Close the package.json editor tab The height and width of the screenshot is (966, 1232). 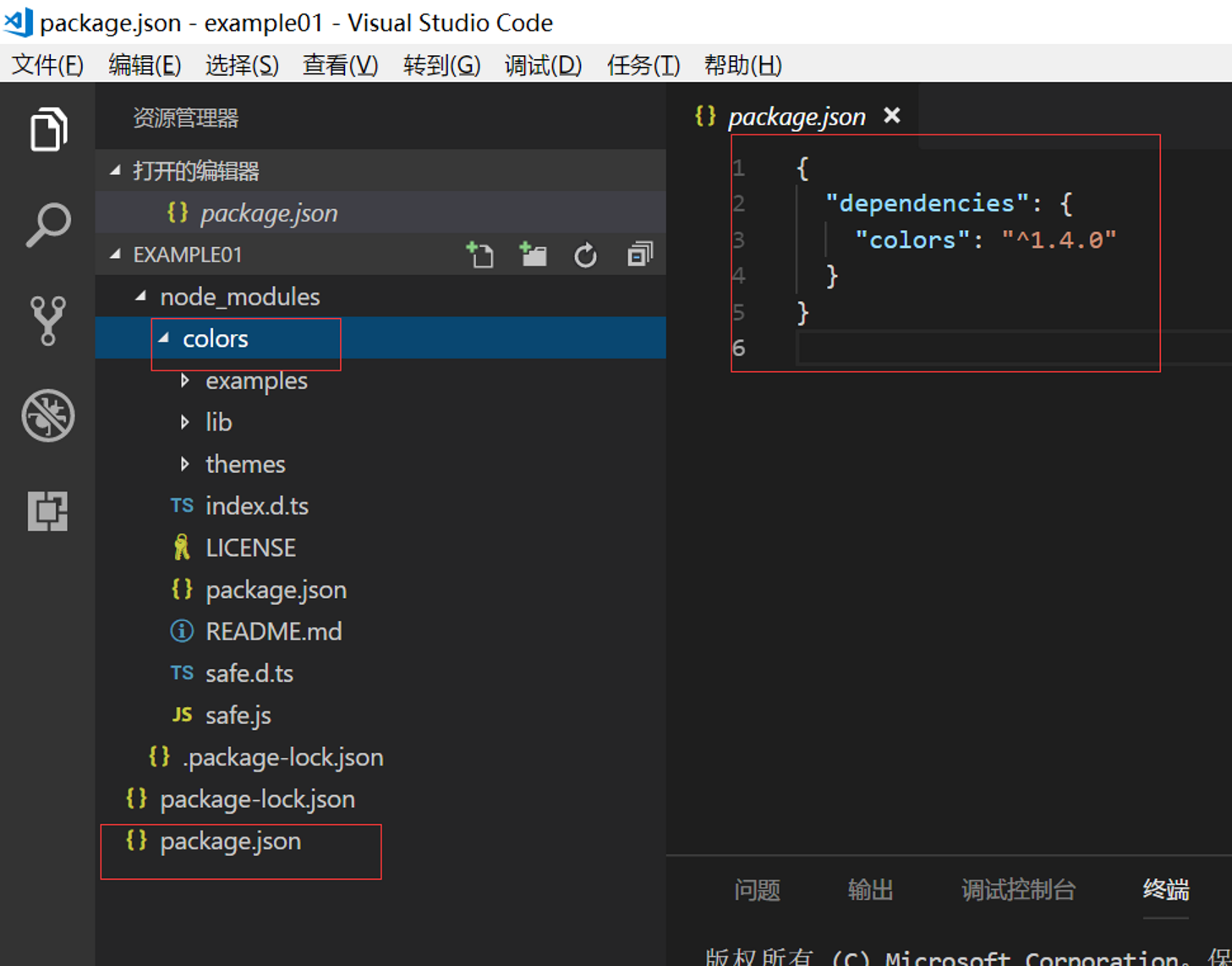(x=892, y=115)
